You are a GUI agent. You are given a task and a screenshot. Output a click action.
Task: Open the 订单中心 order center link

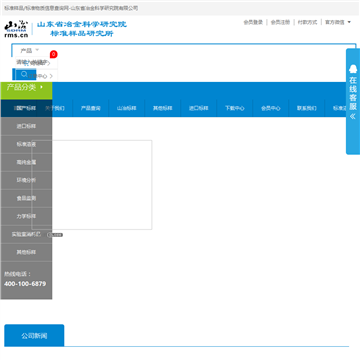tap(41, 76)
